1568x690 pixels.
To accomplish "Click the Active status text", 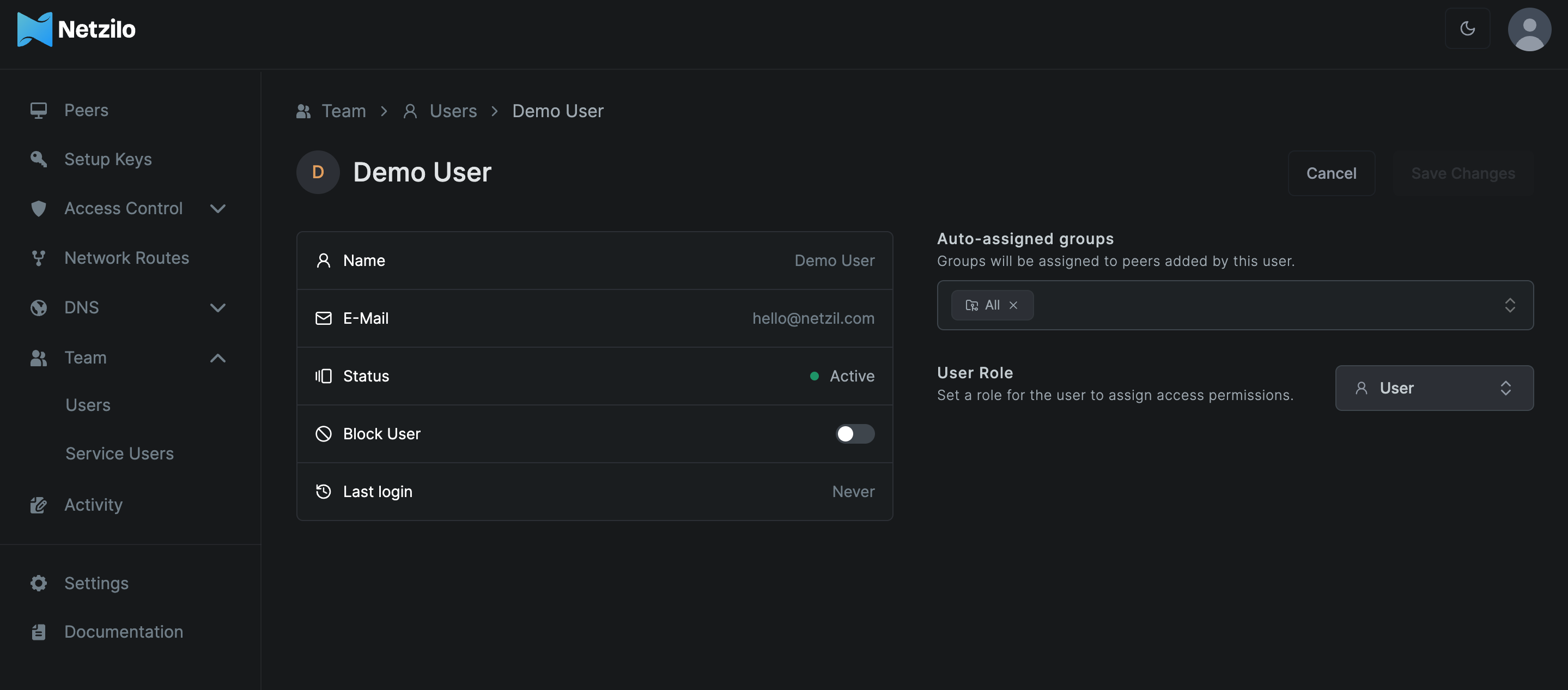I will tap(852, 377).
